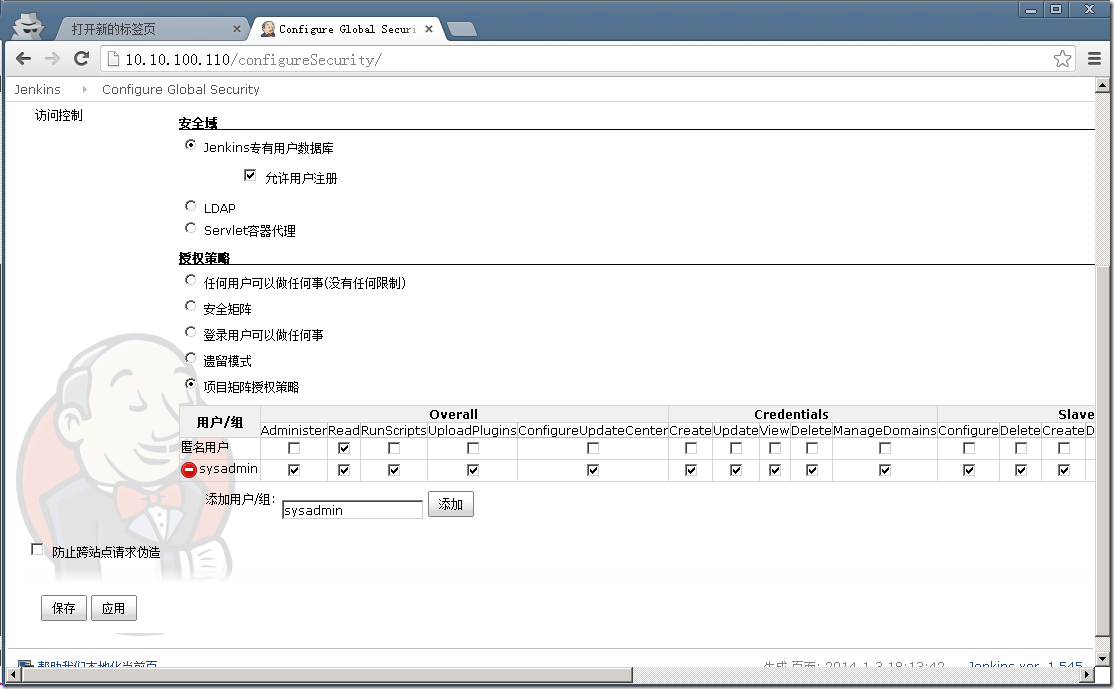
Task: Select 登录用户可以做任何事 radio option
Action: (190, 332)
